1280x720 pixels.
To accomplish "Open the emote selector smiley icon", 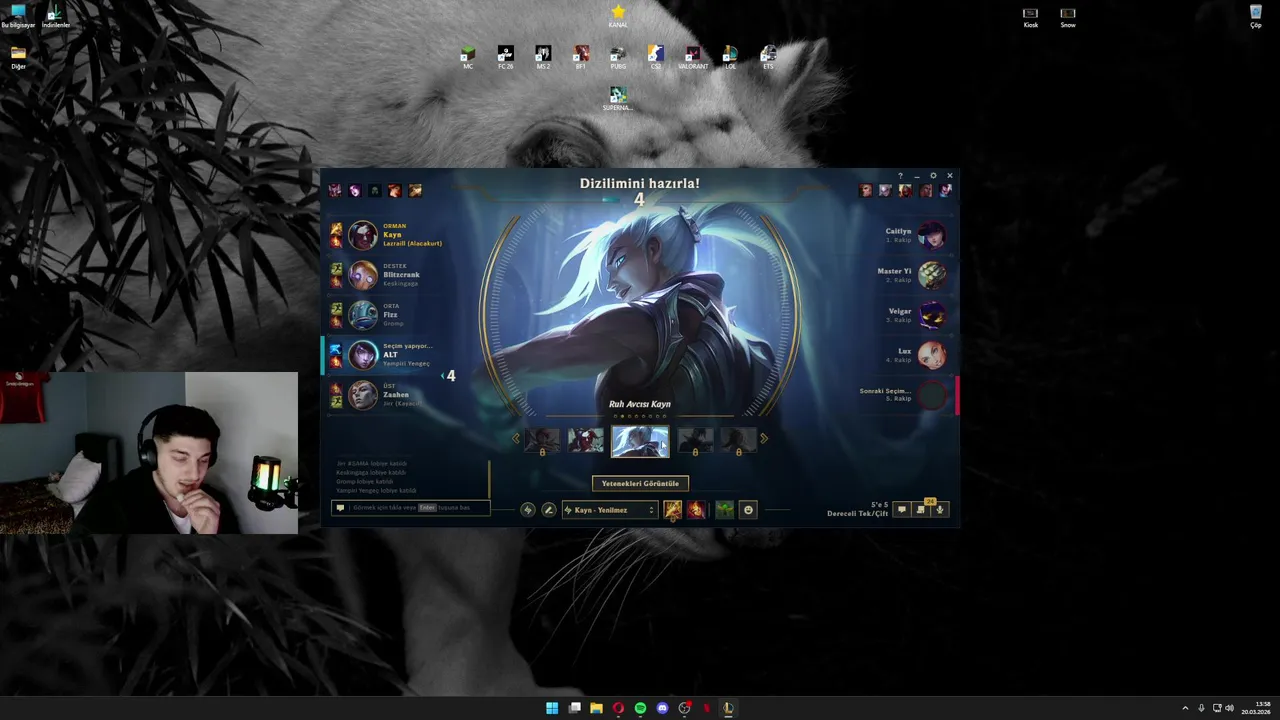I will point(748,510).
